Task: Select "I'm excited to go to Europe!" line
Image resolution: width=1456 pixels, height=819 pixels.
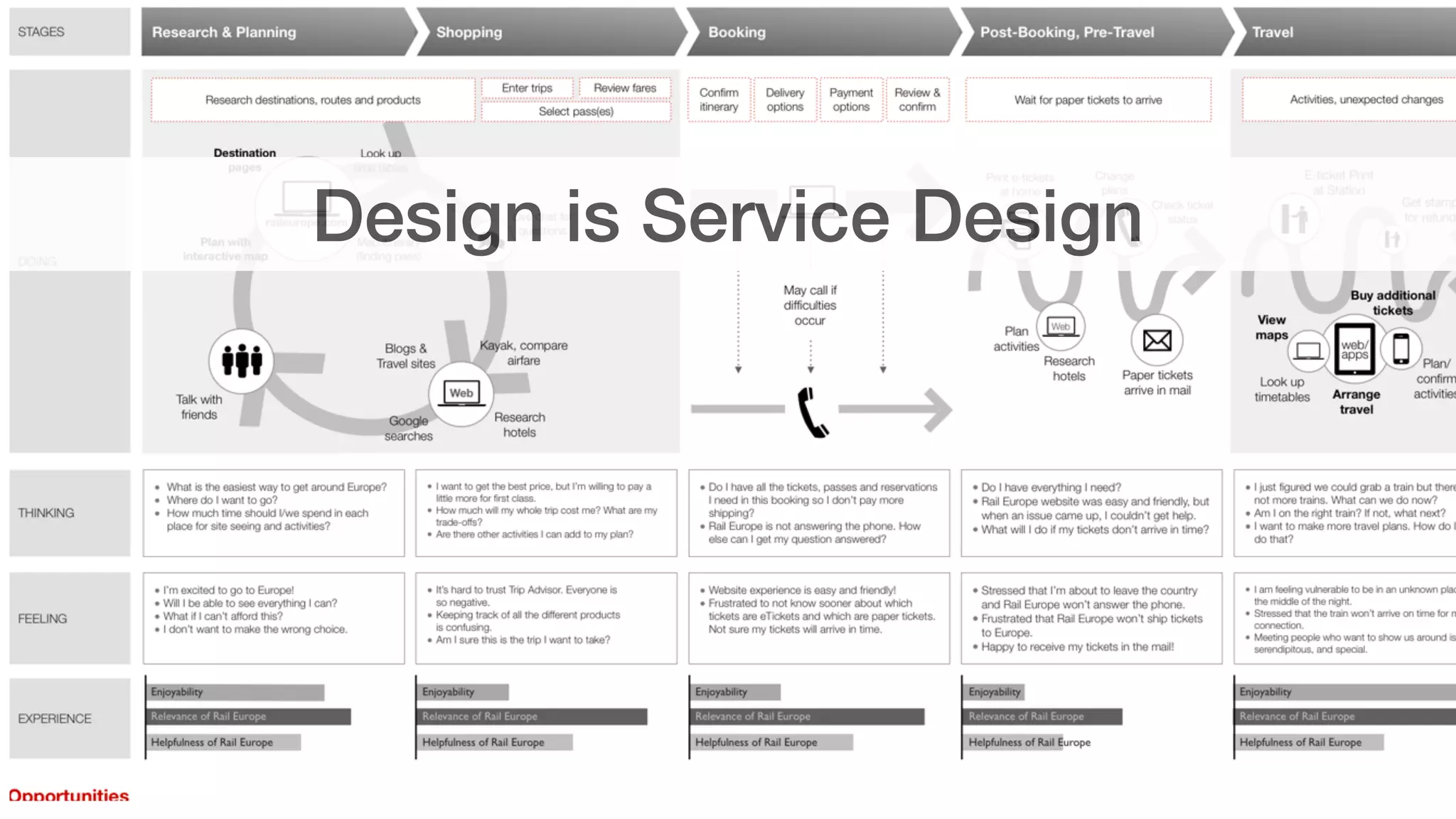Action: [x=228, y=590]
